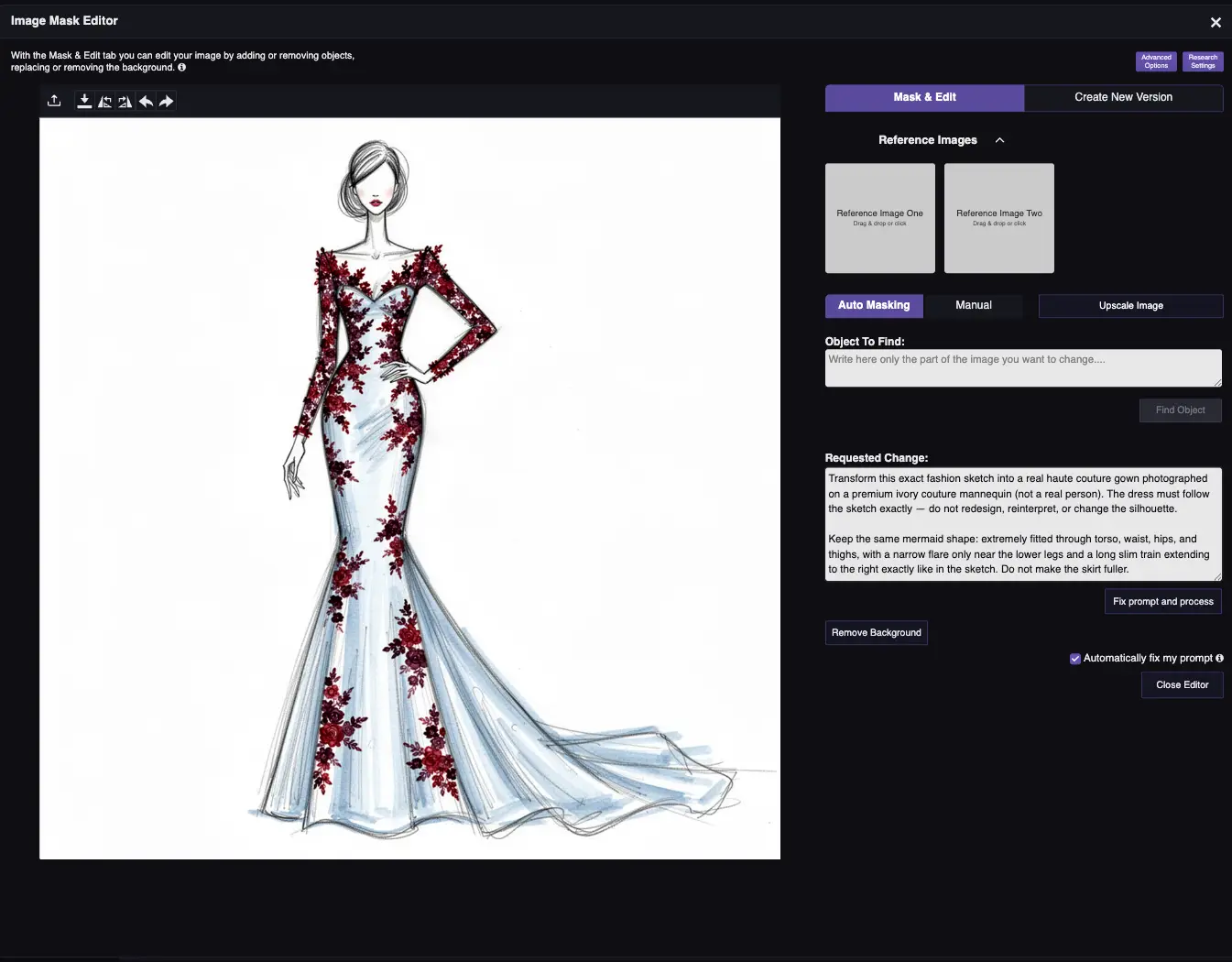Switch to Manual masking mode
The width and height of the screenshot is (1232, 962).
click(x=973, y=305)
